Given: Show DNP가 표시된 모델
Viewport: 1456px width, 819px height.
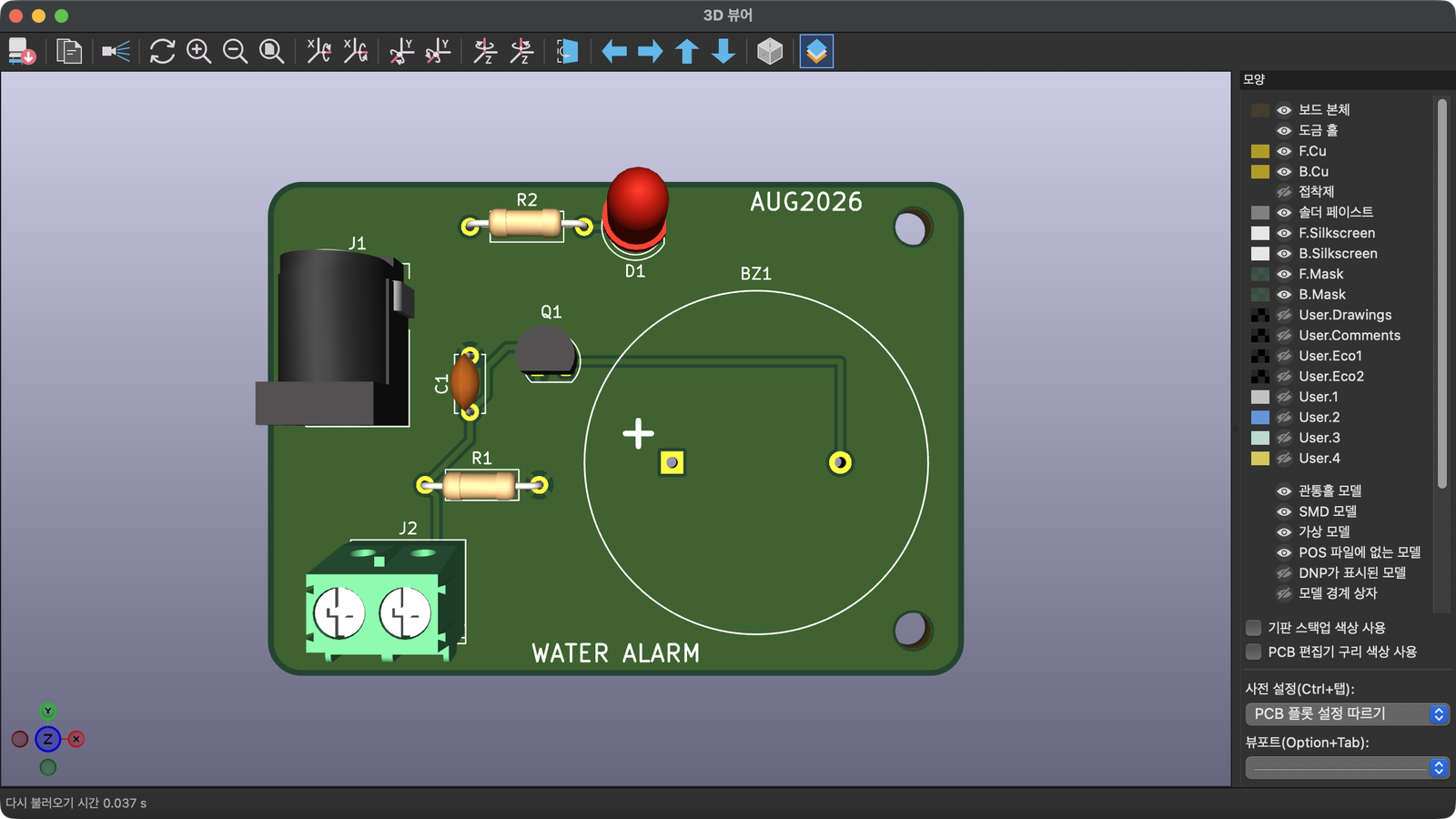Looking at the screenshot, I should (x=1284, y=573).
